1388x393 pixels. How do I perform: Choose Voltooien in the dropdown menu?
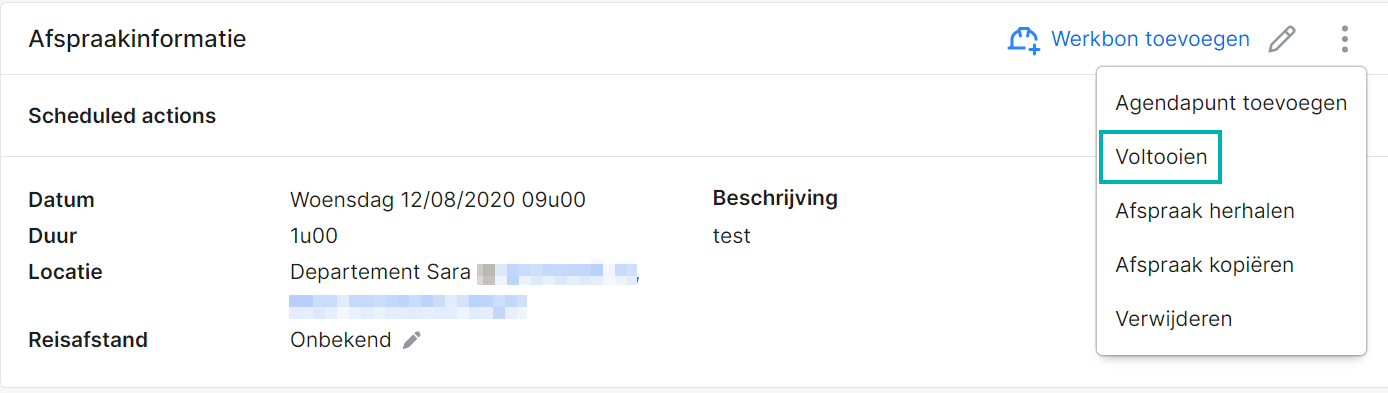[x=1161, y=157]
